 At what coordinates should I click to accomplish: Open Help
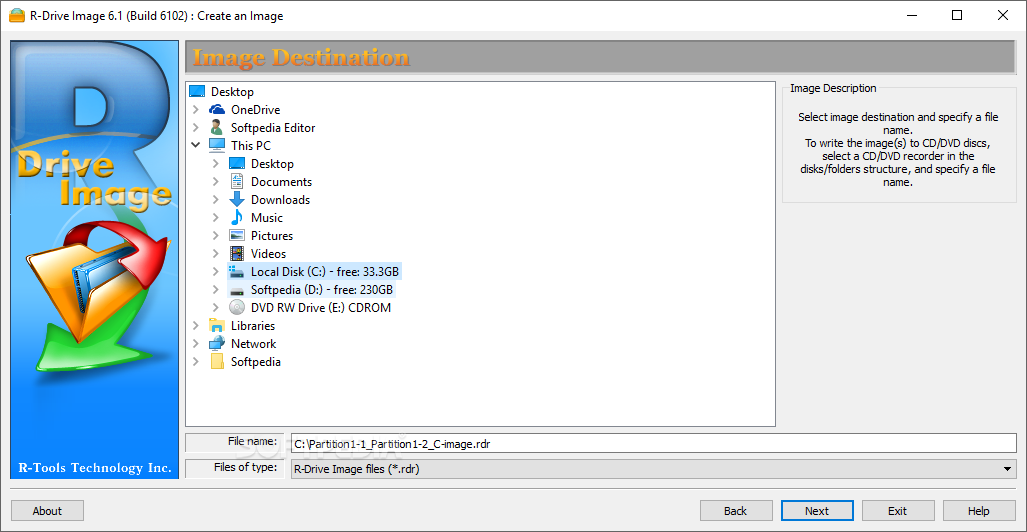click(x=979, y=511)
